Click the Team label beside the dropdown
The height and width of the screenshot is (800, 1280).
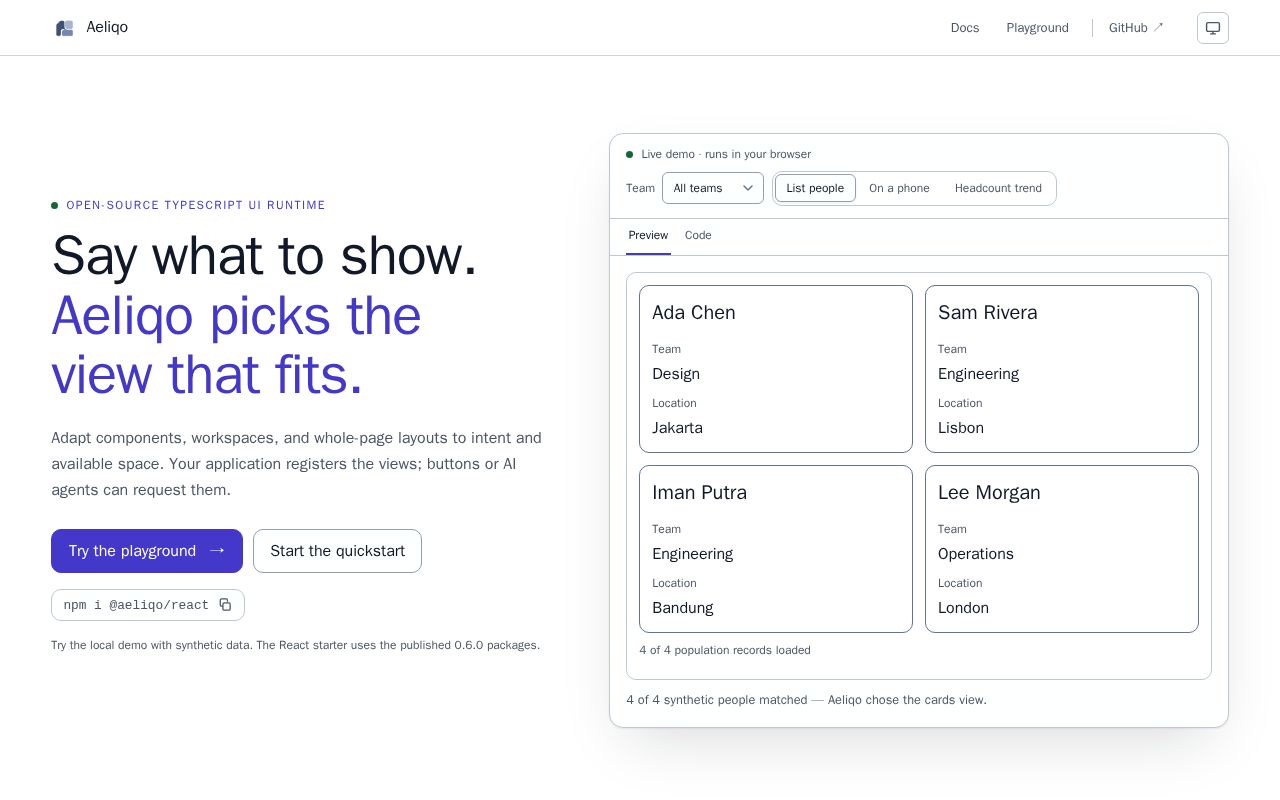click(640, 188)
